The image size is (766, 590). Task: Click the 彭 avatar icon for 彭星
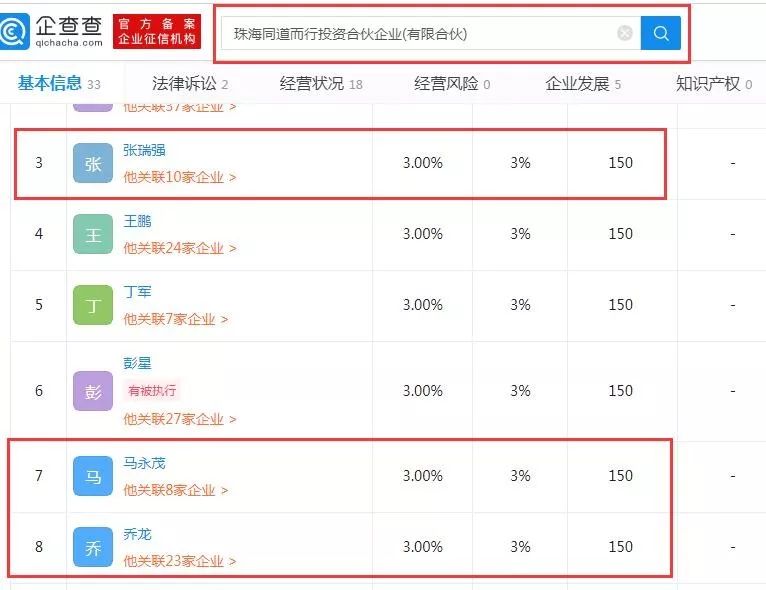[x=93, y=391]
